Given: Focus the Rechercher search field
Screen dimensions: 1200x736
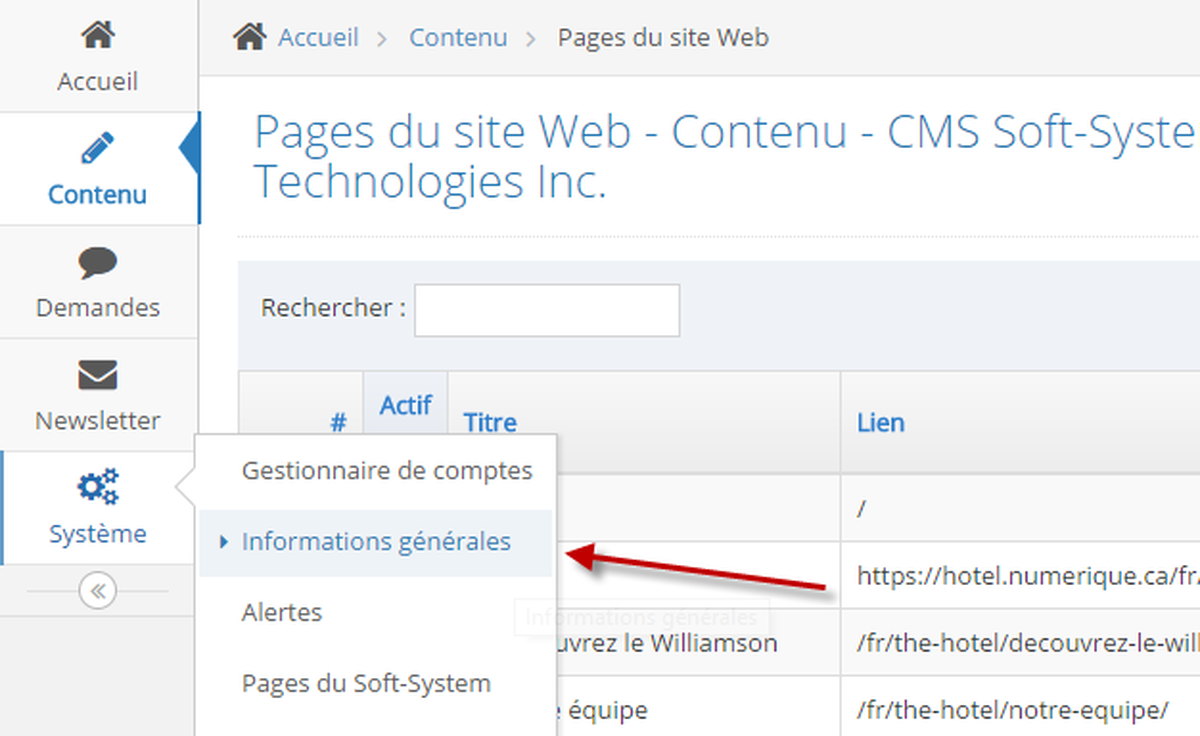Looking at the screenshot, I should pos(547,310).
